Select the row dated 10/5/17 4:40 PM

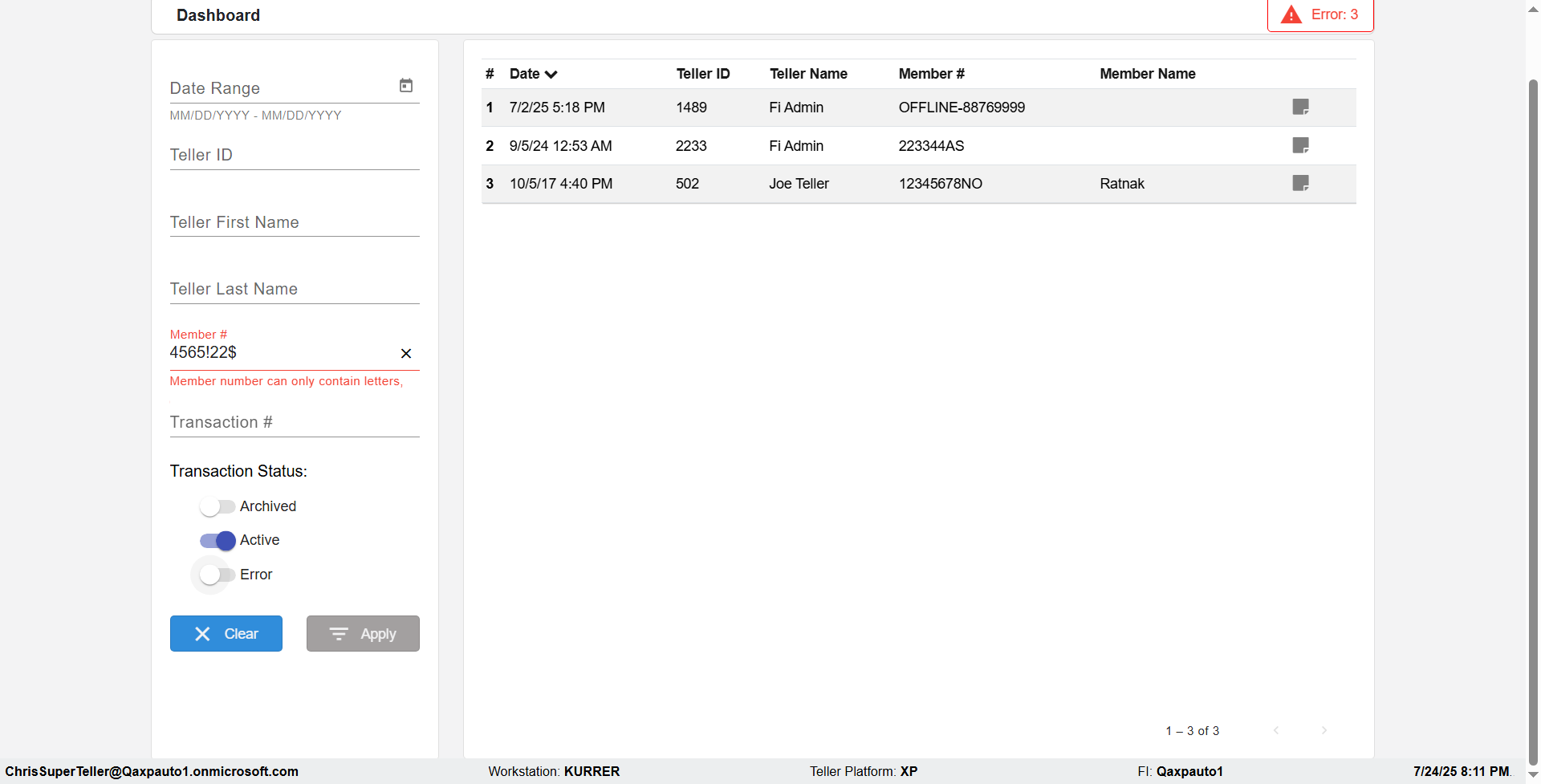point(918,184)
